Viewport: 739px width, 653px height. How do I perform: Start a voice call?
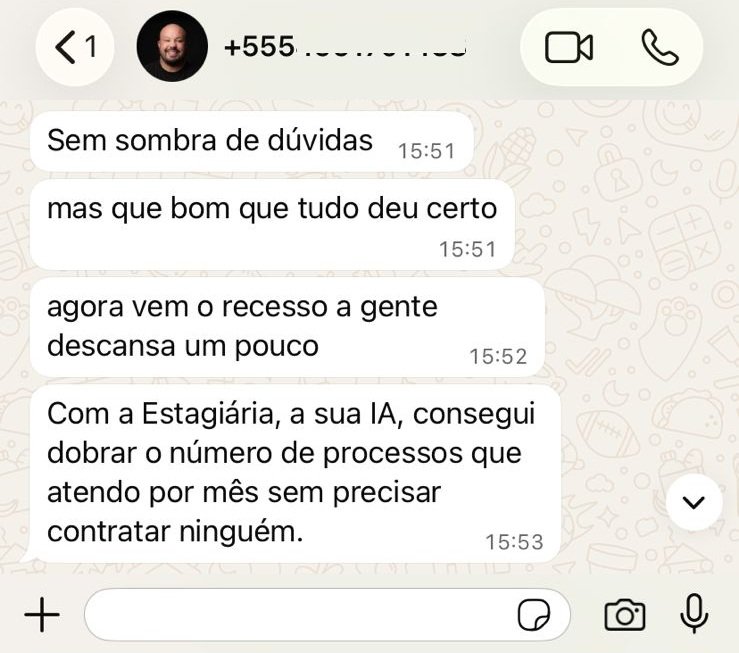point(660,47)
